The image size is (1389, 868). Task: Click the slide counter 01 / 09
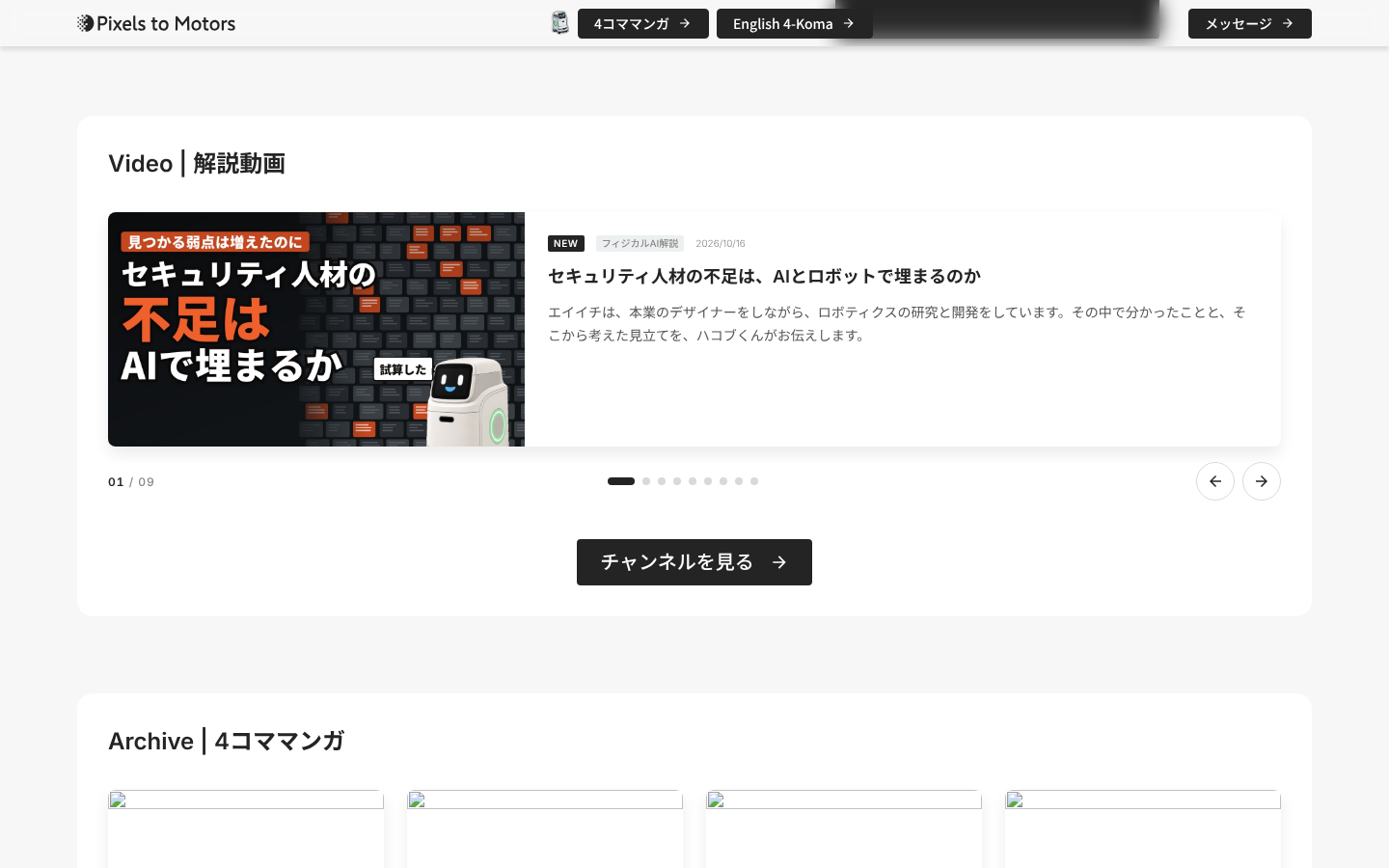coord(131,481)
